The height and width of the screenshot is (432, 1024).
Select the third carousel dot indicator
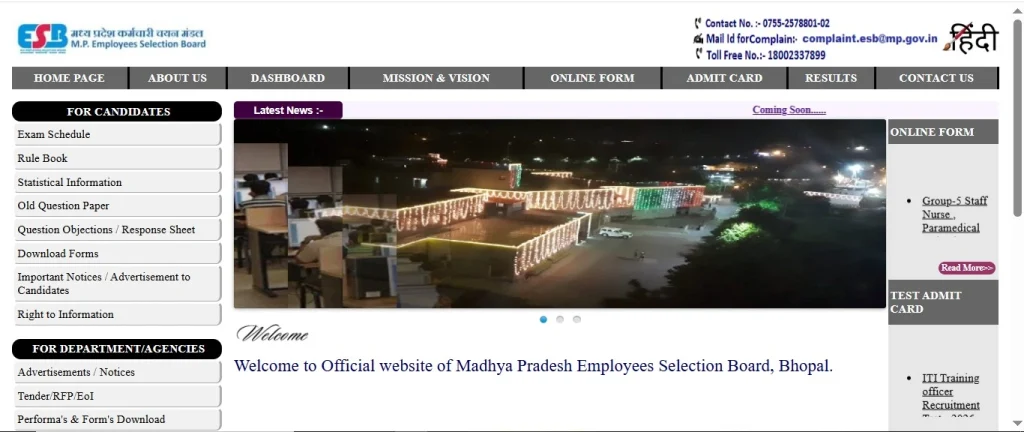(x=577, y=319)
